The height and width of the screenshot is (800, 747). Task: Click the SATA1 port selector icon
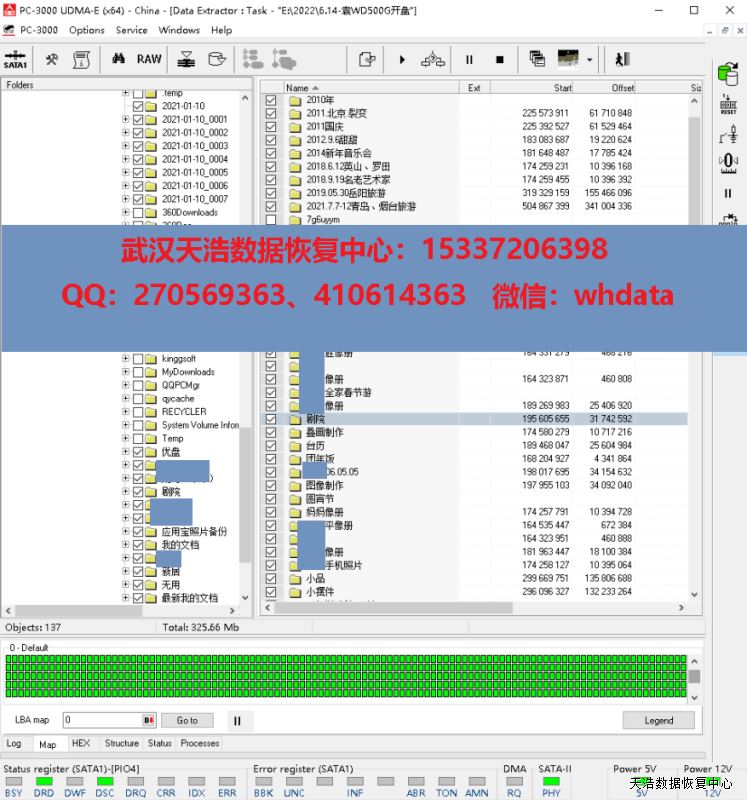[15, 60]
